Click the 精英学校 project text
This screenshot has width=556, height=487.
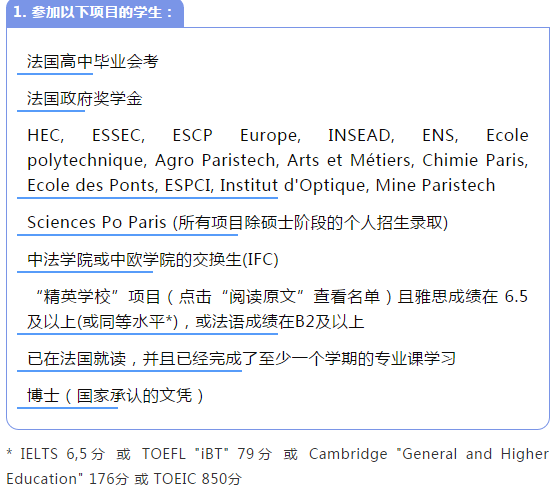point(77,297)
